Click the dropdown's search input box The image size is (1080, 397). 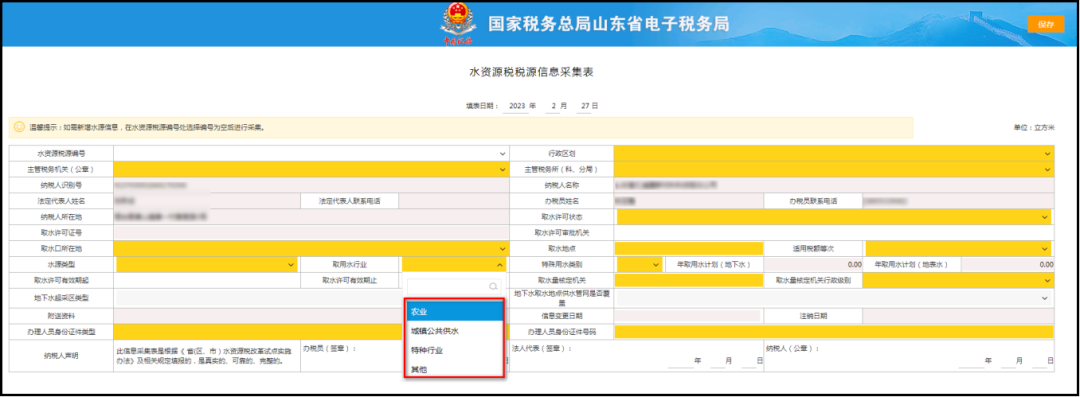coord(454,286)
